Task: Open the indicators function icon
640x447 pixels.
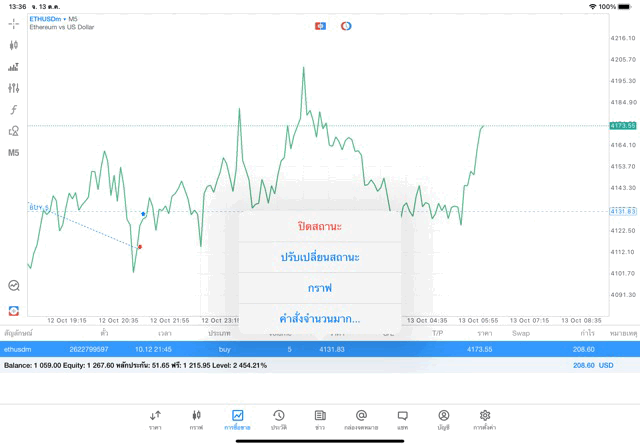Action: [x=14, y=110]
